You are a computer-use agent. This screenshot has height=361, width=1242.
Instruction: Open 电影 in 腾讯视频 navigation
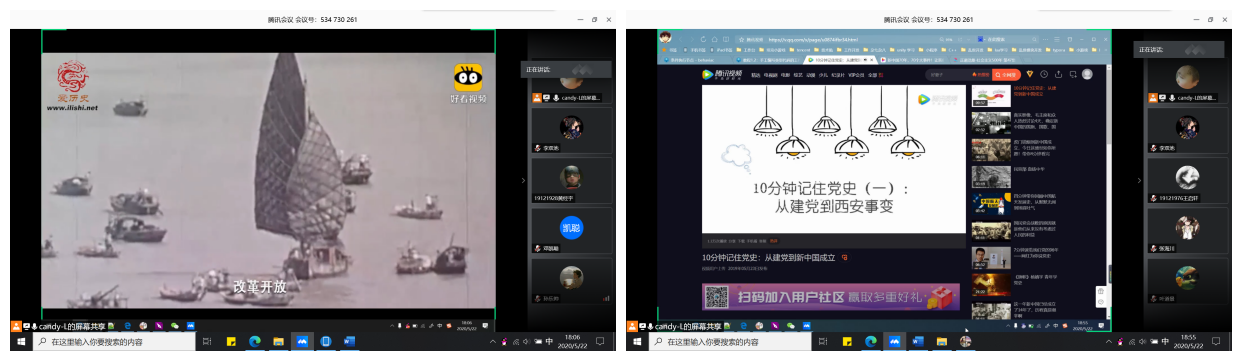click(785, 75)
